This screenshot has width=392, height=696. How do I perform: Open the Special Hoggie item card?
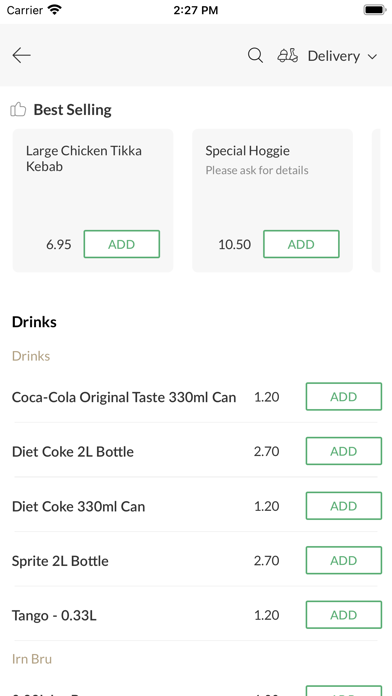coord(272,201)
